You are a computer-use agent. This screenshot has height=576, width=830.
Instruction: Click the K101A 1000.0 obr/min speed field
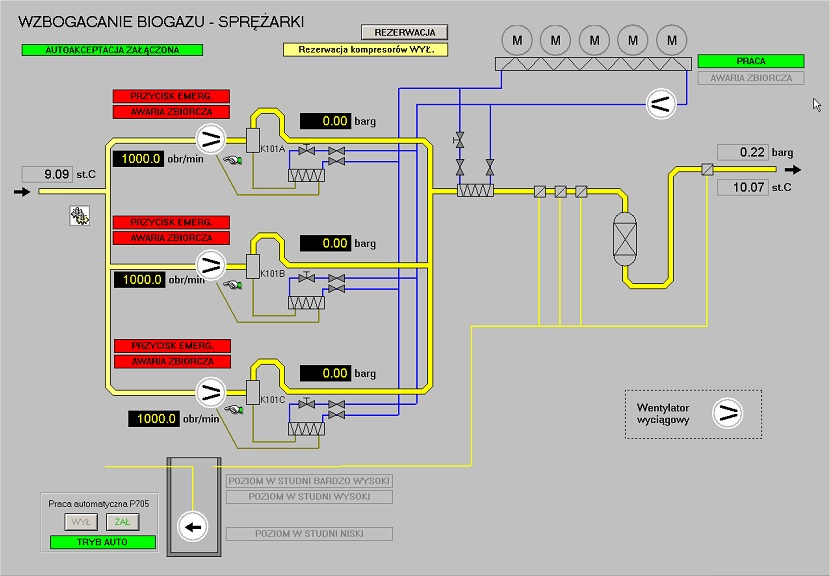pos(137,158)
